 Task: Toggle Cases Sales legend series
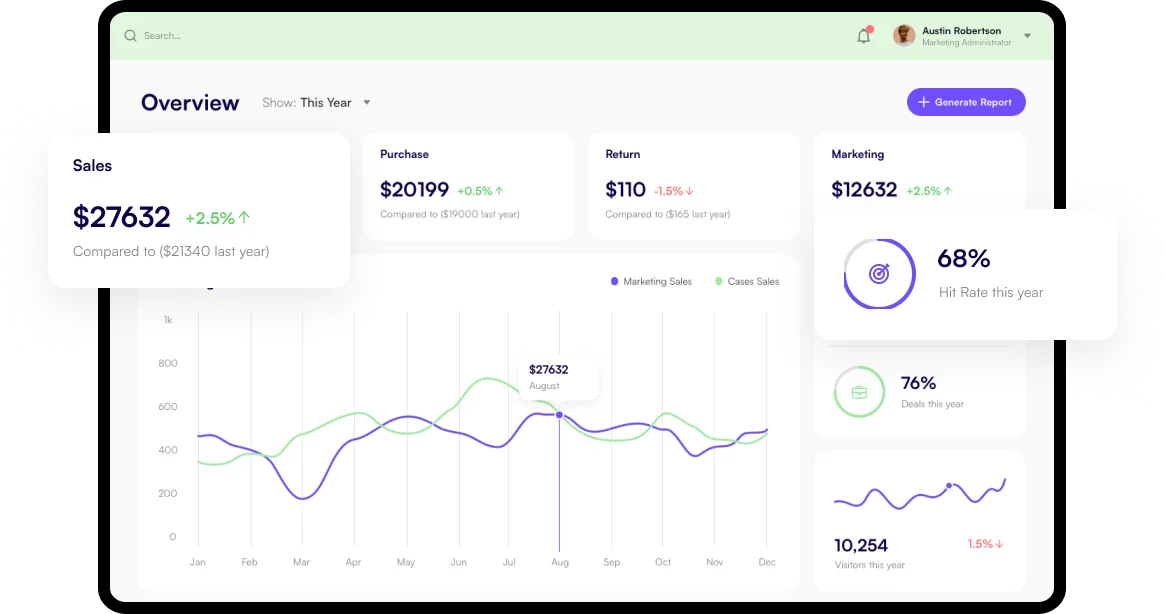pos(747,282)
